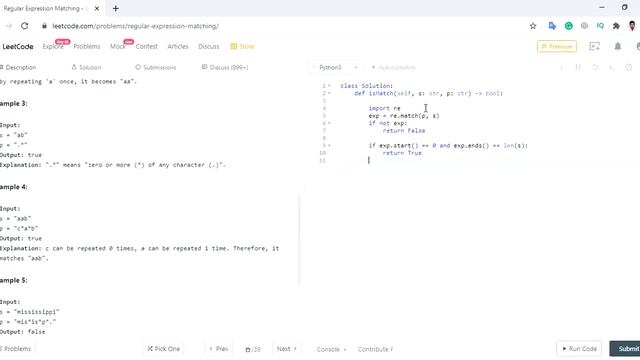Image resolution: width=640 pixels, height=360 pixels.
Task: Expand the Console panel
Action: (331, 349)
